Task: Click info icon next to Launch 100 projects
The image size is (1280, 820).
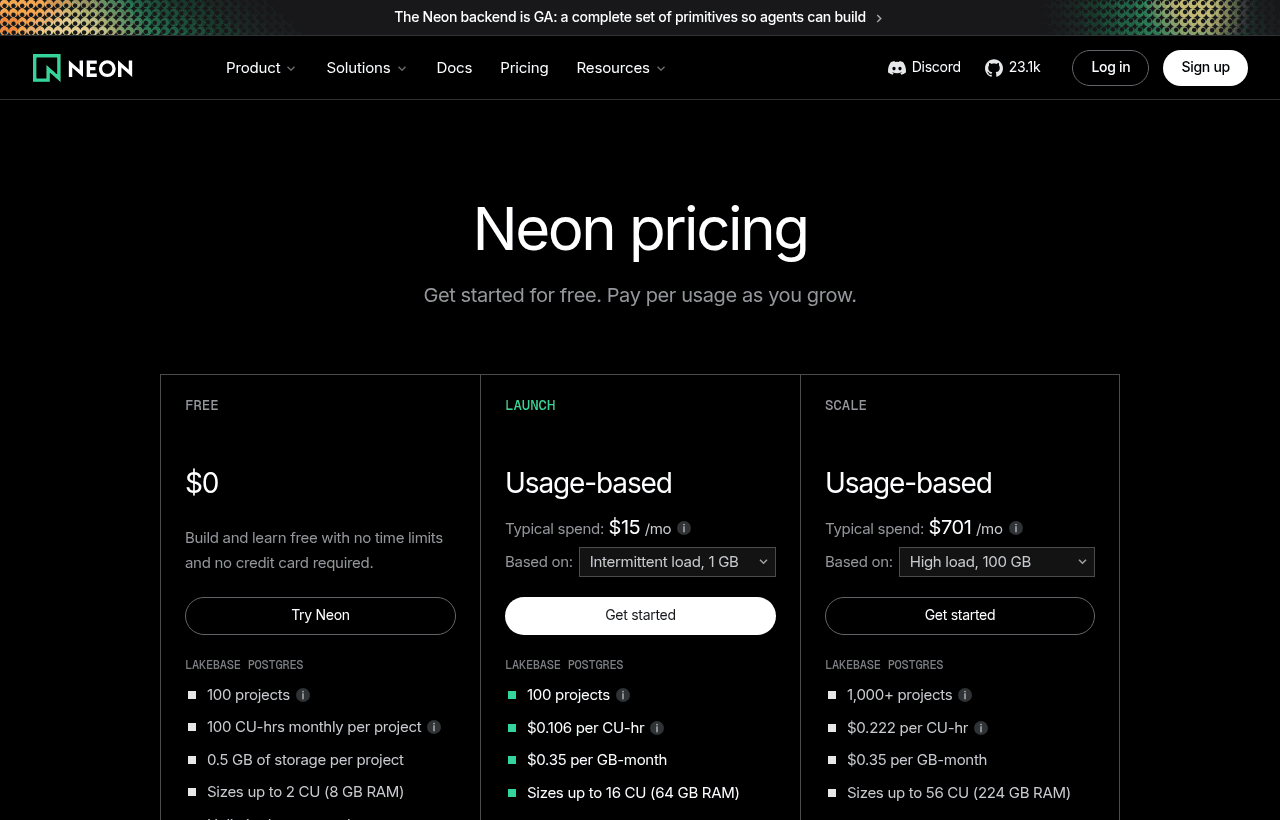Action: [x=623, y=695]
